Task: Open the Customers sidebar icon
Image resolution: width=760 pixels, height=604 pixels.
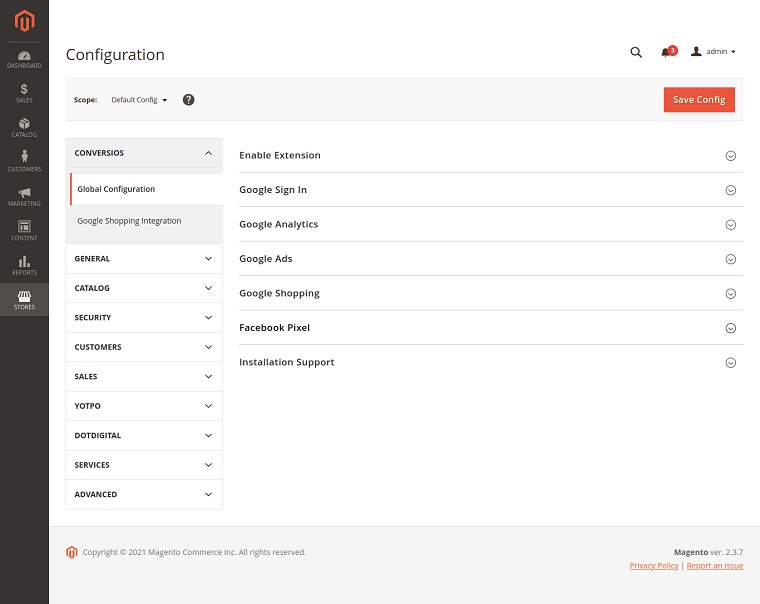Action: (24, 162)
